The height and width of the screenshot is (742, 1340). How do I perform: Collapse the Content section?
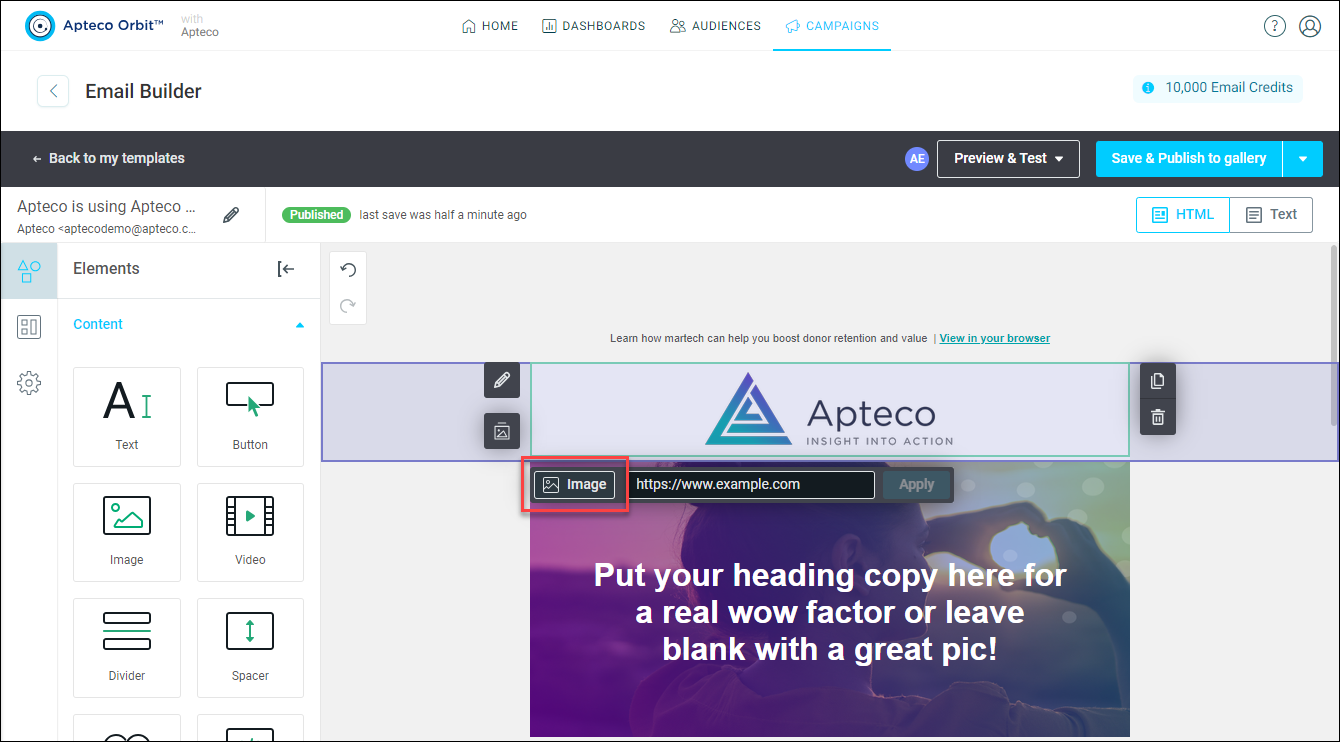(299, 325)
